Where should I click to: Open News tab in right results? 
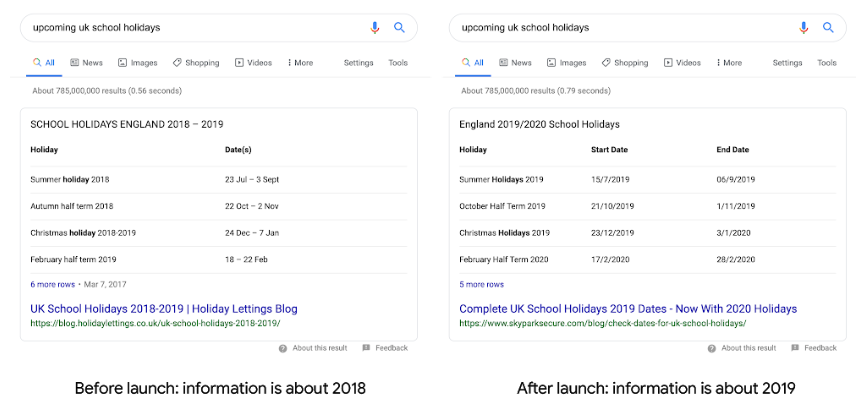515,63
